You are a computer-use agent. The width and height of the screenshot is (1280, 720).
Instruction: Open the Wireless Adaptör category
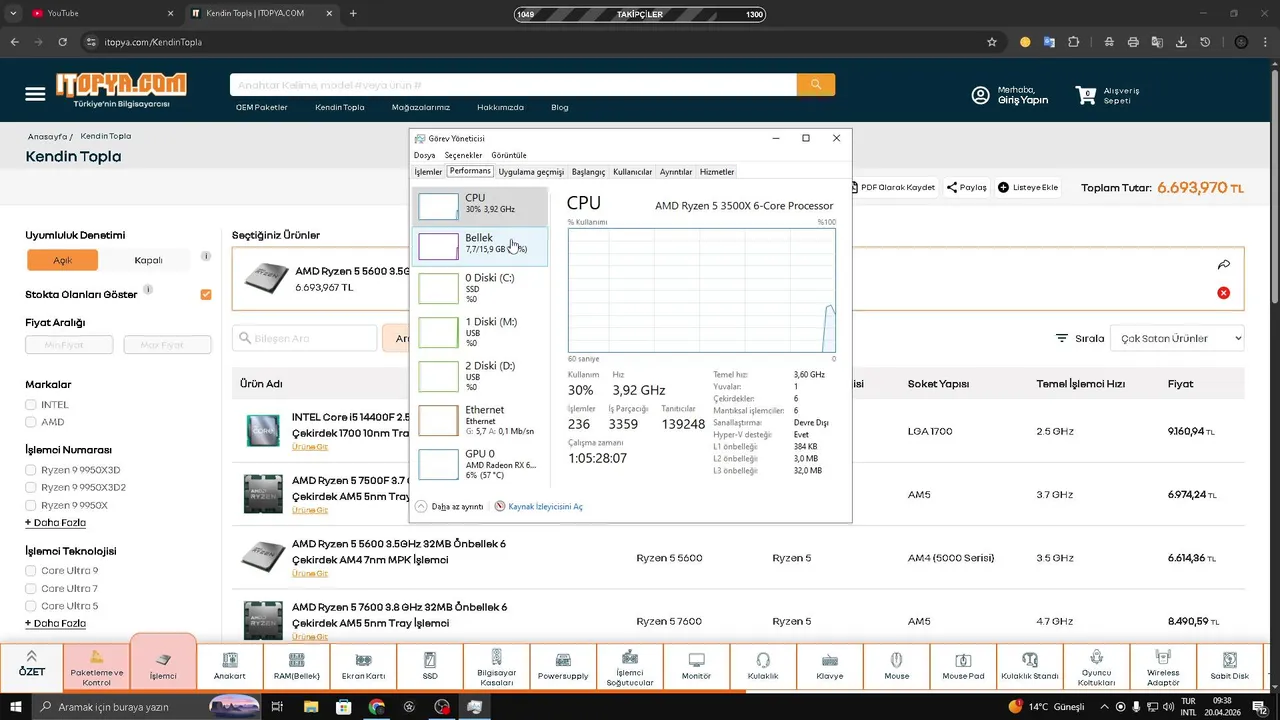[1163, 667]
